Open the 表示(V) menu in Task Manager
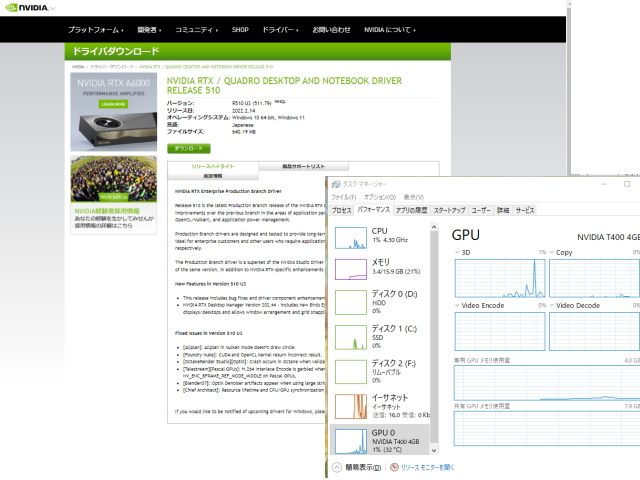 point(413,197)
